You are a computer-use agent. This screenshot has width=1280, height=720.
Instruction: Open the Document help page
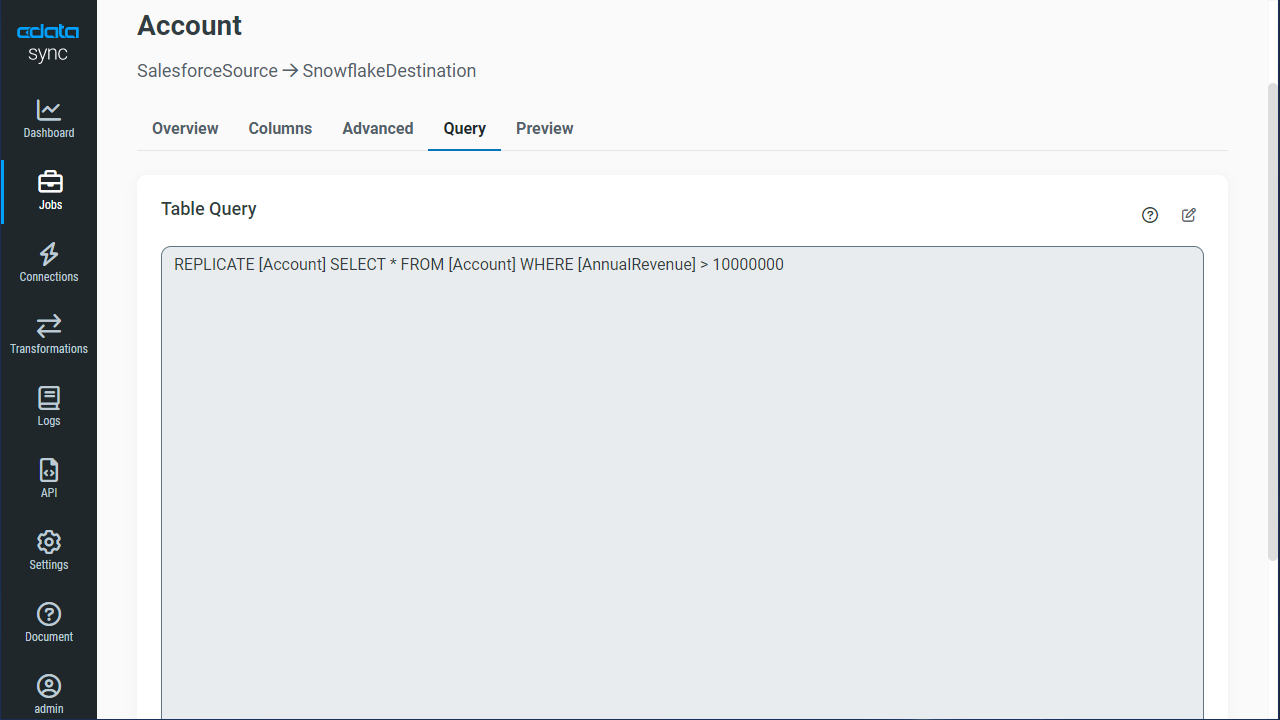pyautogui.click(x=49, y=622)
